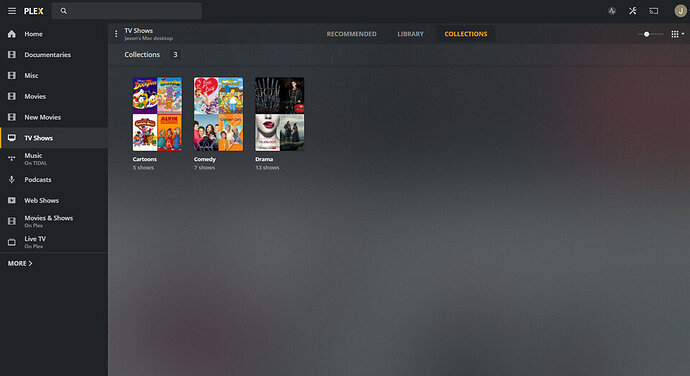Viewport: 690px width, 376px height.
Task: Select the Collections tab
Action: (x=466, y=34)
